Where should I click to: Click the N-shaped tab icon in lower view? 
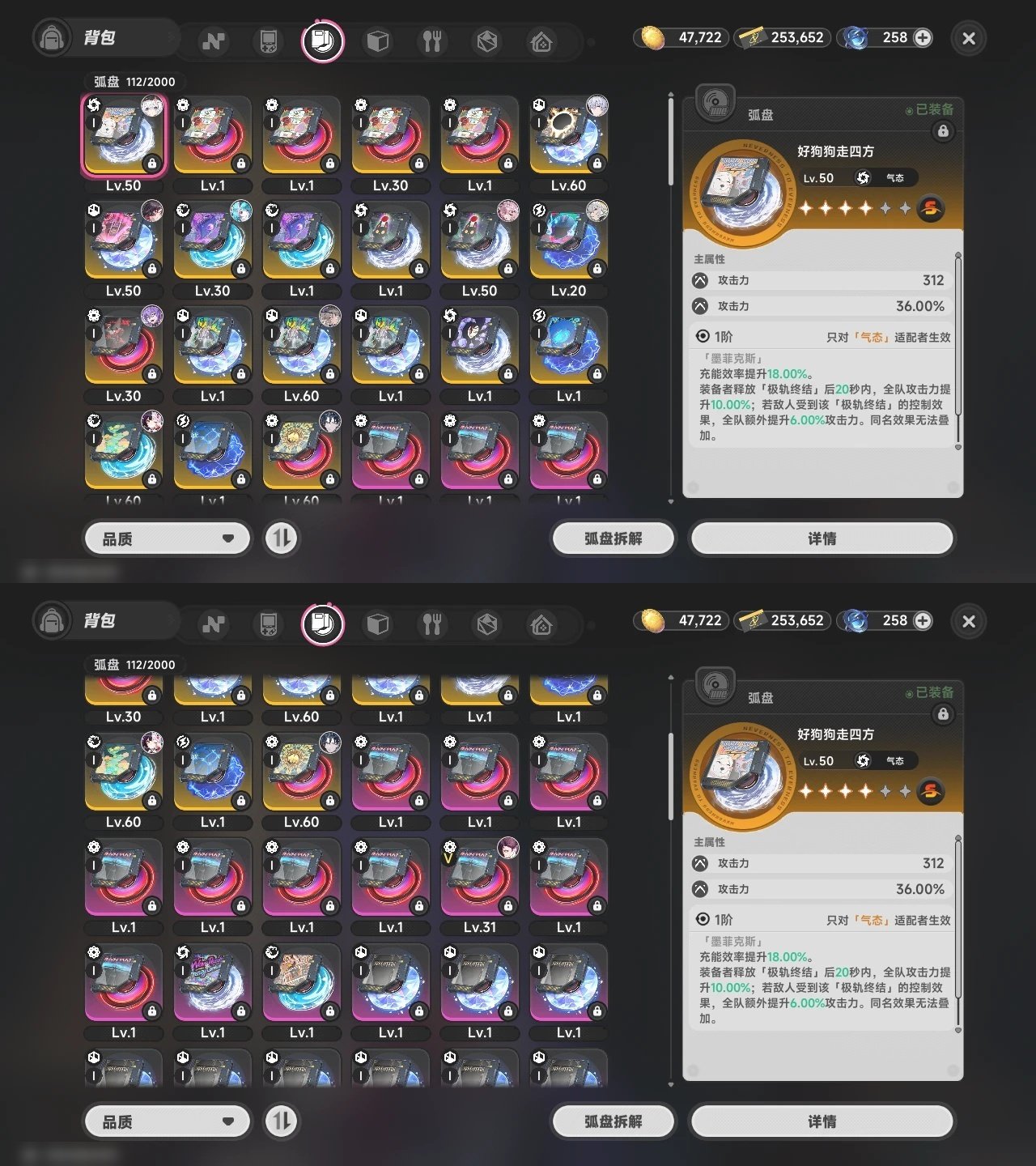click(x=214, y=624)
